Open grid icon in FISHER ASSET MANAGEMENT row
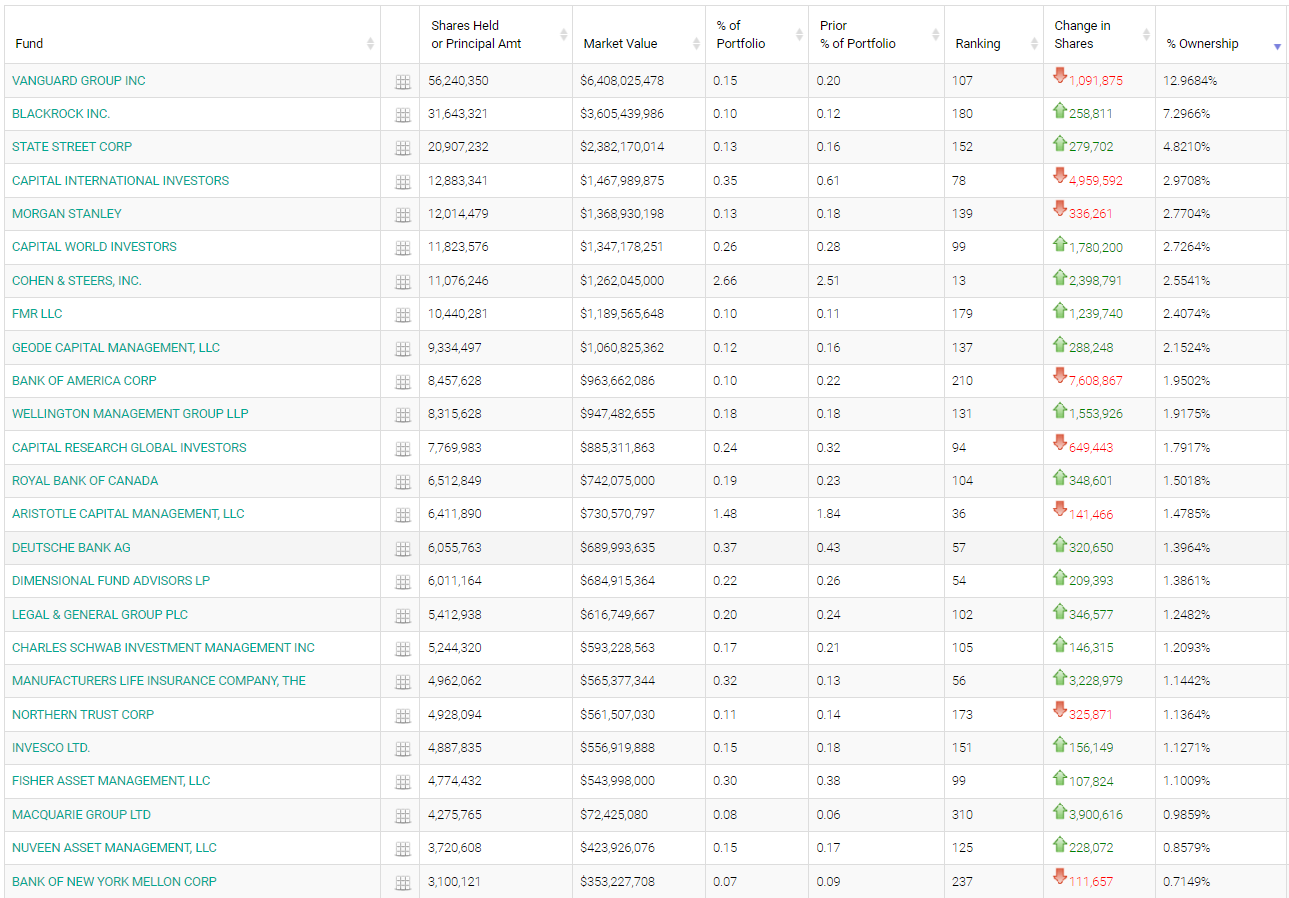1289x898 pixels. click(x=403, y=782)
